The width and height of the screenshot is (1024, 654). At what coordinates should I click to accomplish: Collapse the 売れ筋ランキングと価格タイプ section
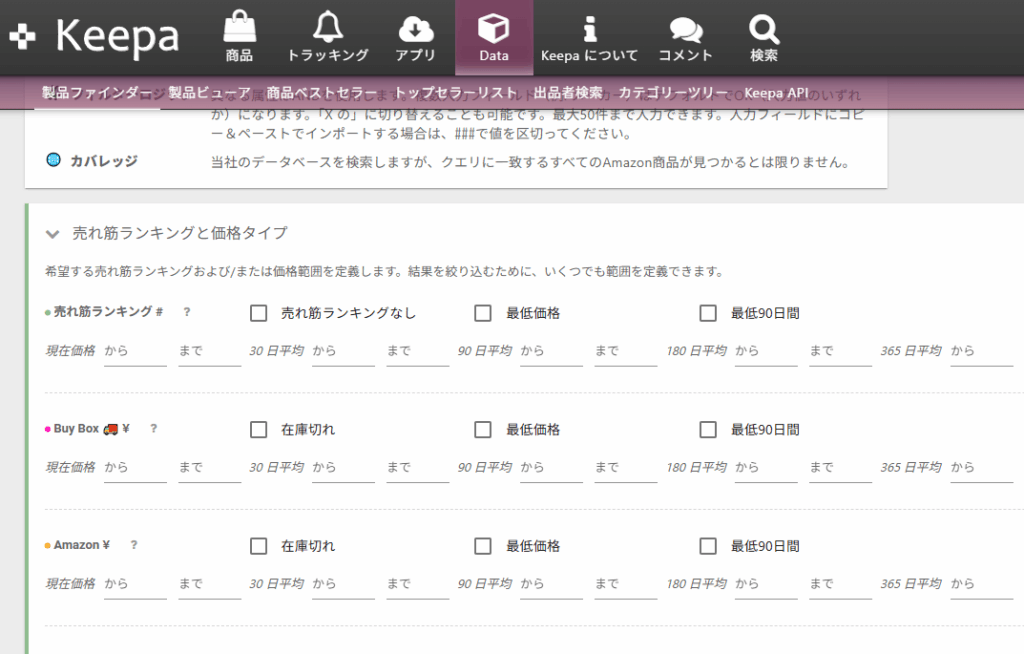coord(53,233)
